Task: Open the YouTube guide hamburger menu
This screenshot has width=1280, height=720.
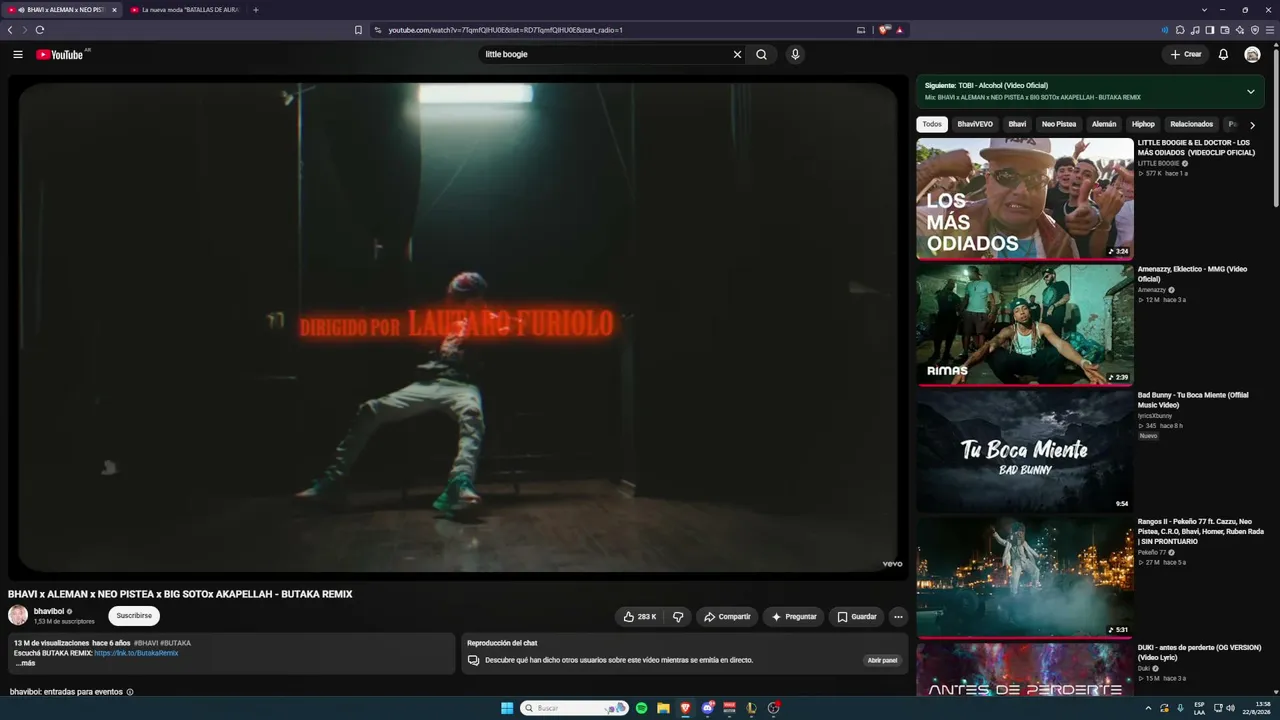Action: [x=18, y=54]
